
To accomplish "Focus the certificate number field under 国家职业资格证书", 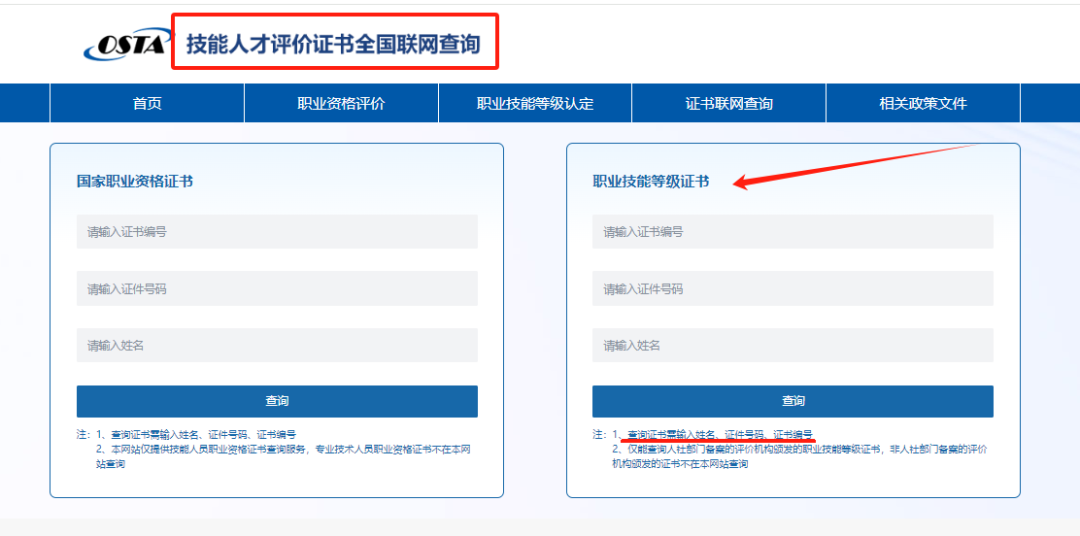I will pos(277,232).
